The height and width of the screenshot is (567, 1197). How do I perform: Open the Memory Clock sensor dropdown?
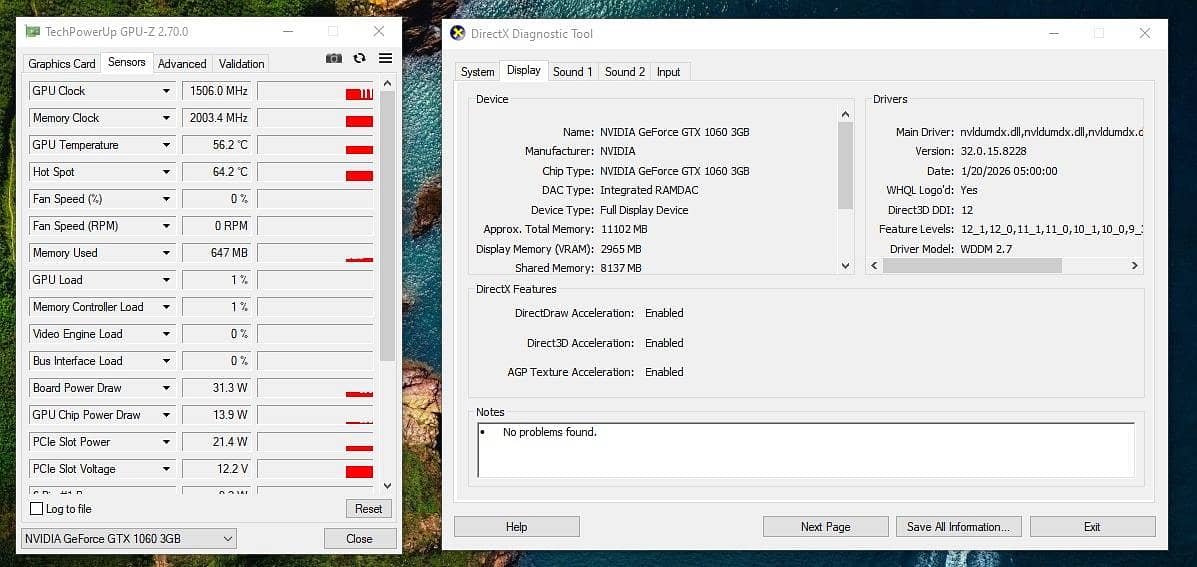(x=166, y=118)
